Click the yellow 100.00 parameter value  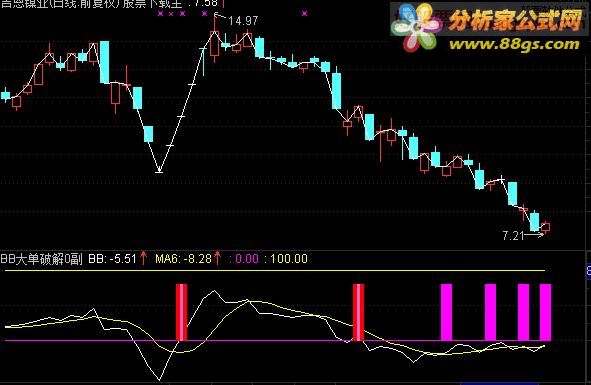[x=289, y=259]
